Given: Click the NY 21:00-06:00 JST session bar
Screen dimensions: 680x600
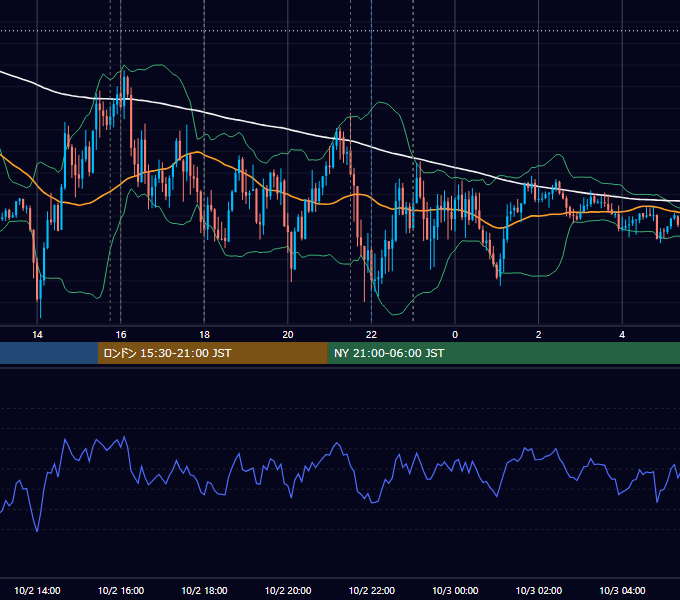Looking at the screenshot, I should point(503,353).
